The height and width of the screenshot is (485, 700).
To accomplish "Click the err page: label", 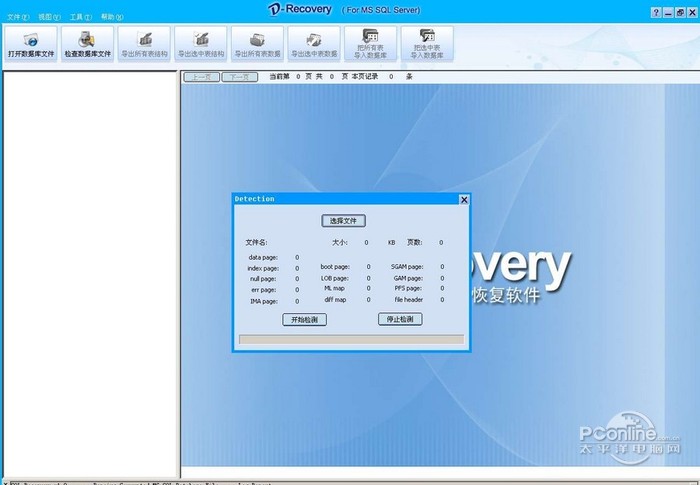I will [263, 290].
